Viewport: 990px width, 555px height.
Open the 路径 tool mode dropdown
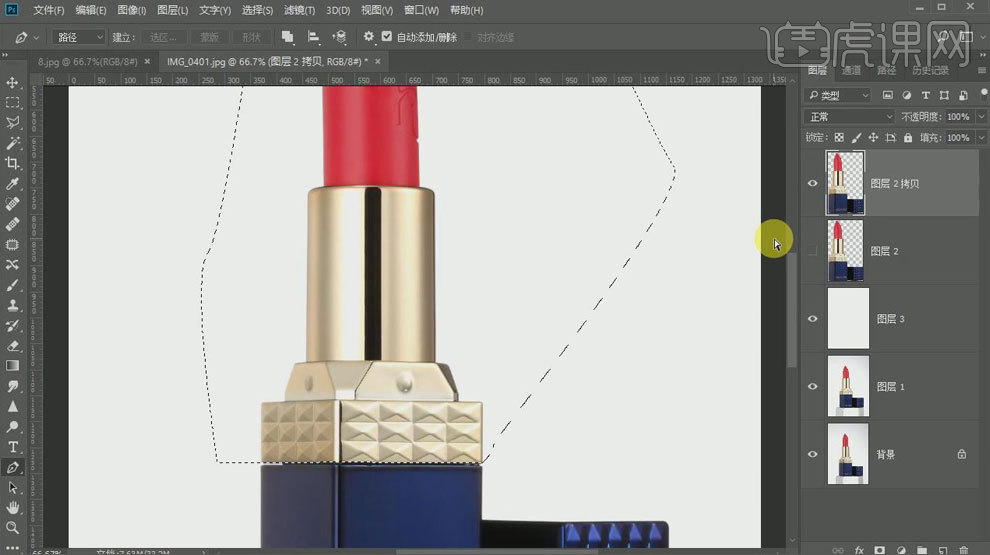(78, 37)
